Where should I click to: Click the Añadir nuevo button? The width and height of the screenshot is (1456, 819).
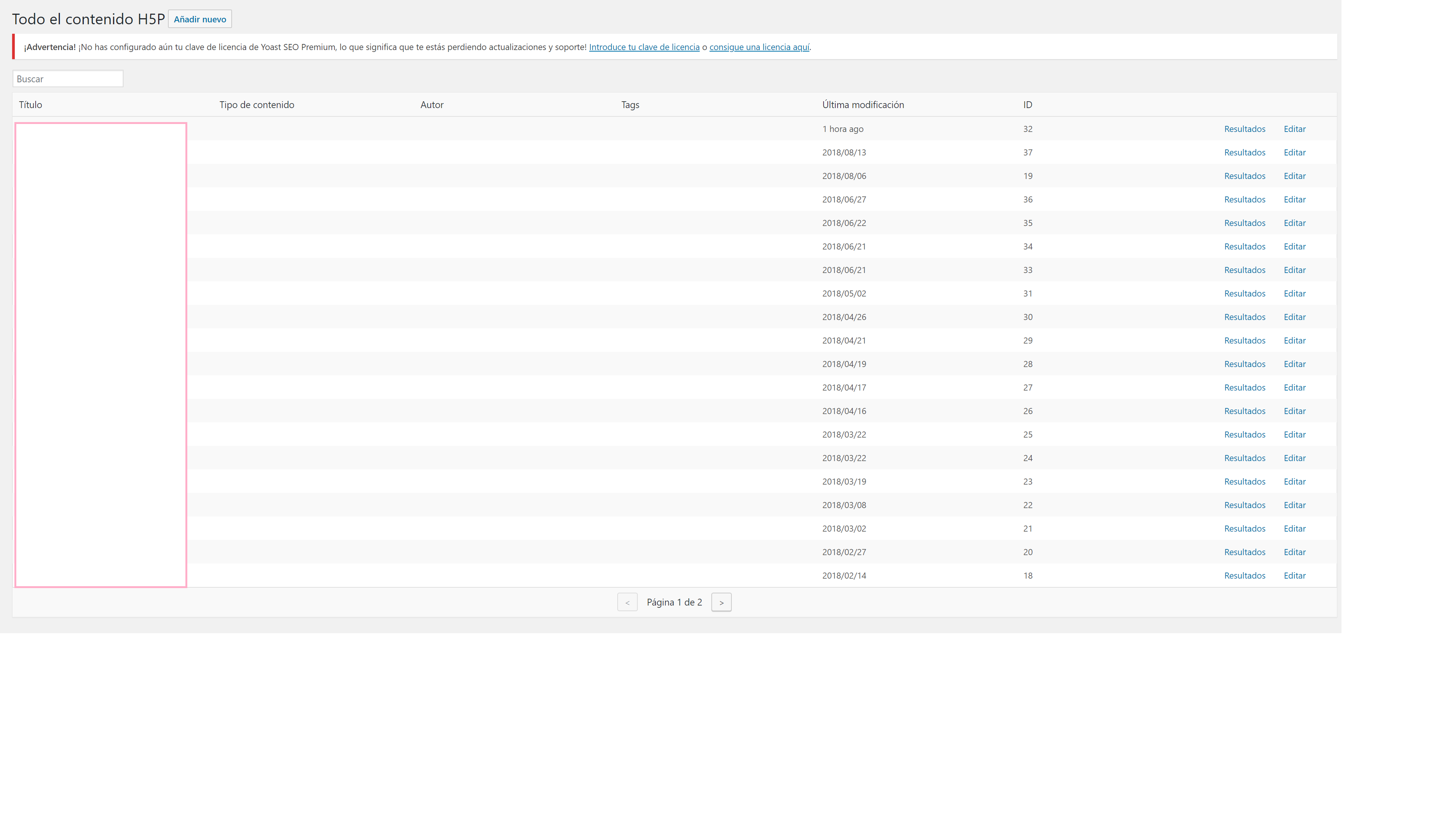199,19
